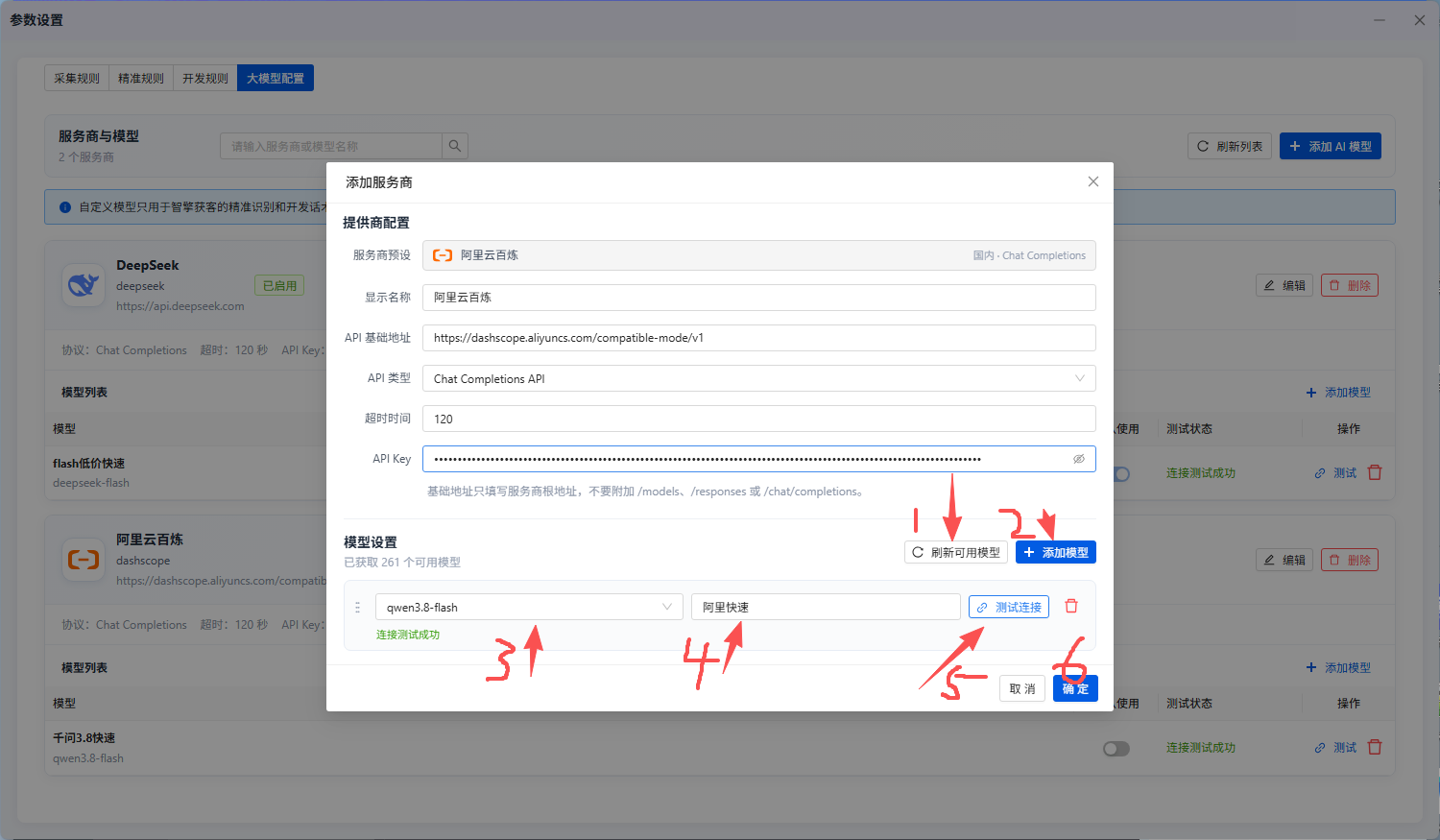Click the 超时时间 input field
The height and width of the screenshot is (840, 1440).
758,419
